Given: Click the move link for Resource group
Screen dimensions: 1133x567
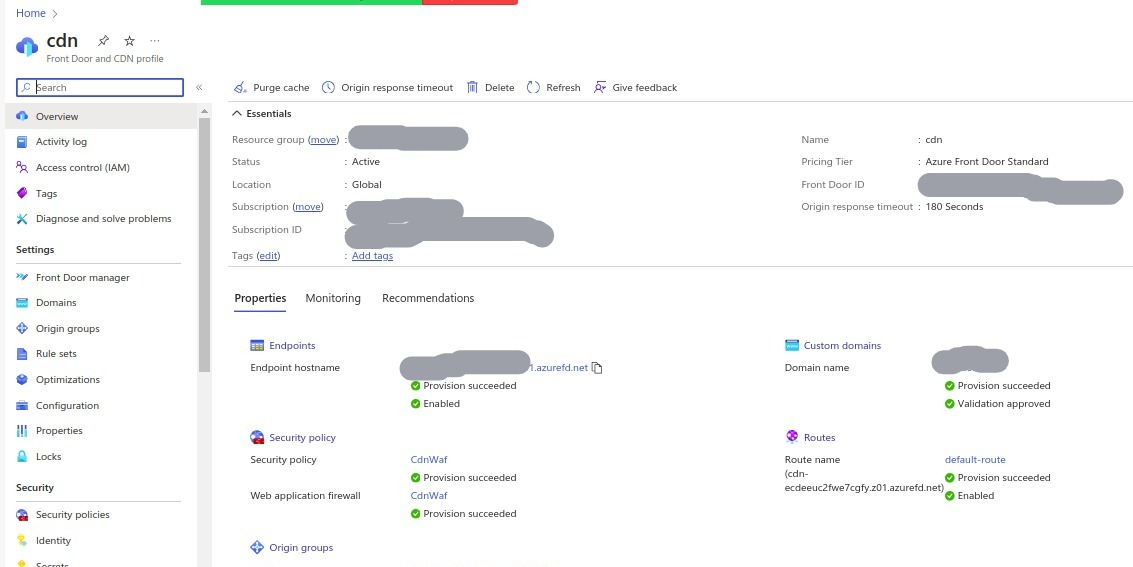Looking at the screenshot, I should pyautogui.click(x=323, y=139).
